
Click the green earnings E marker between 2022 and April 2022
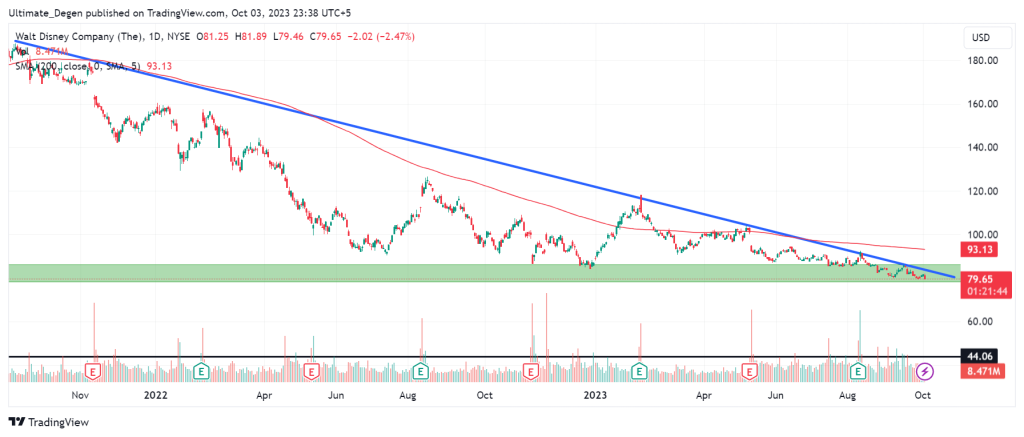click(202, 372)
